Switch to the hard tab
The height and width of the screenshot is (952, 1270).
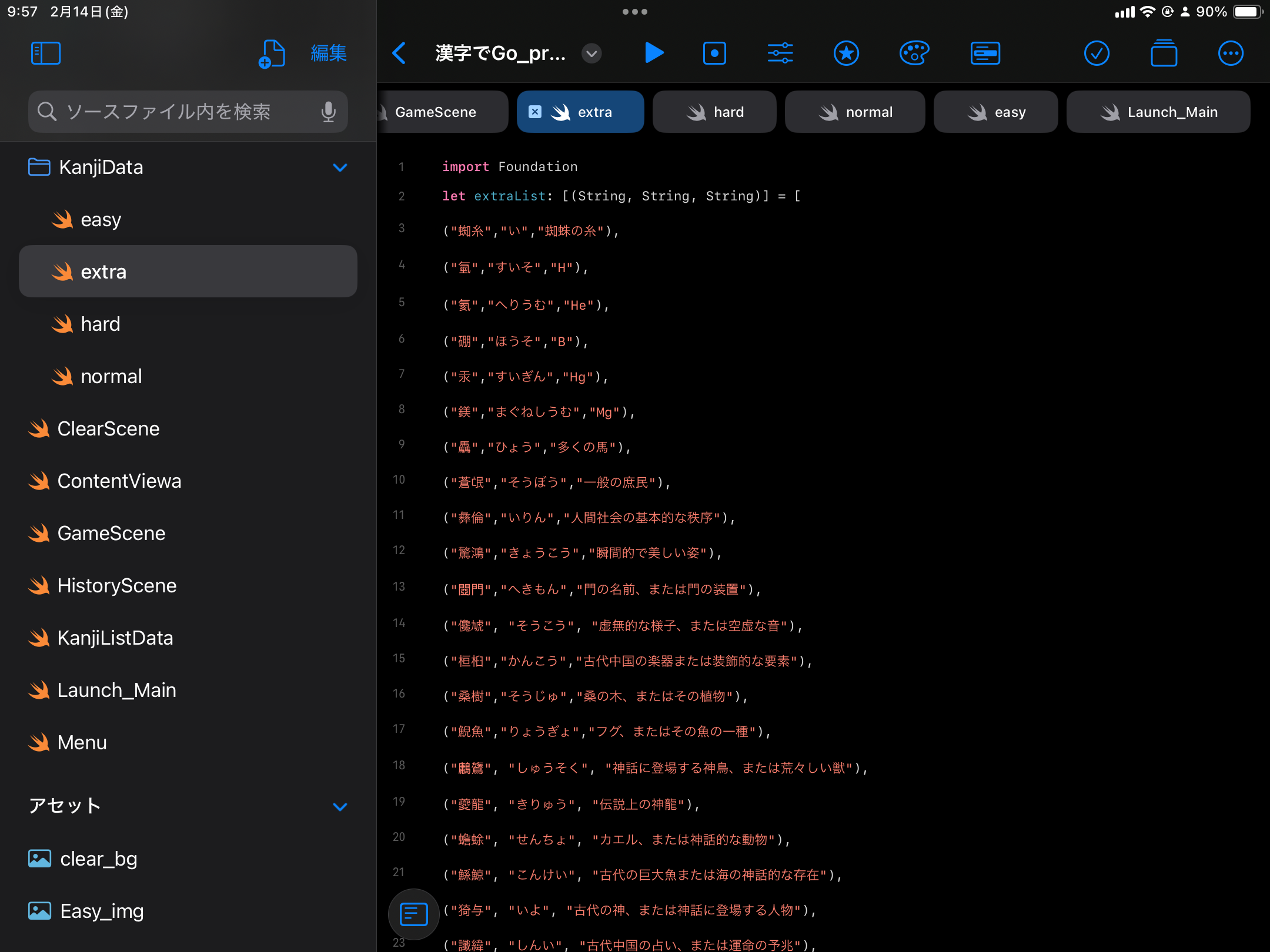pyautogui.click(x=715, y=112)
